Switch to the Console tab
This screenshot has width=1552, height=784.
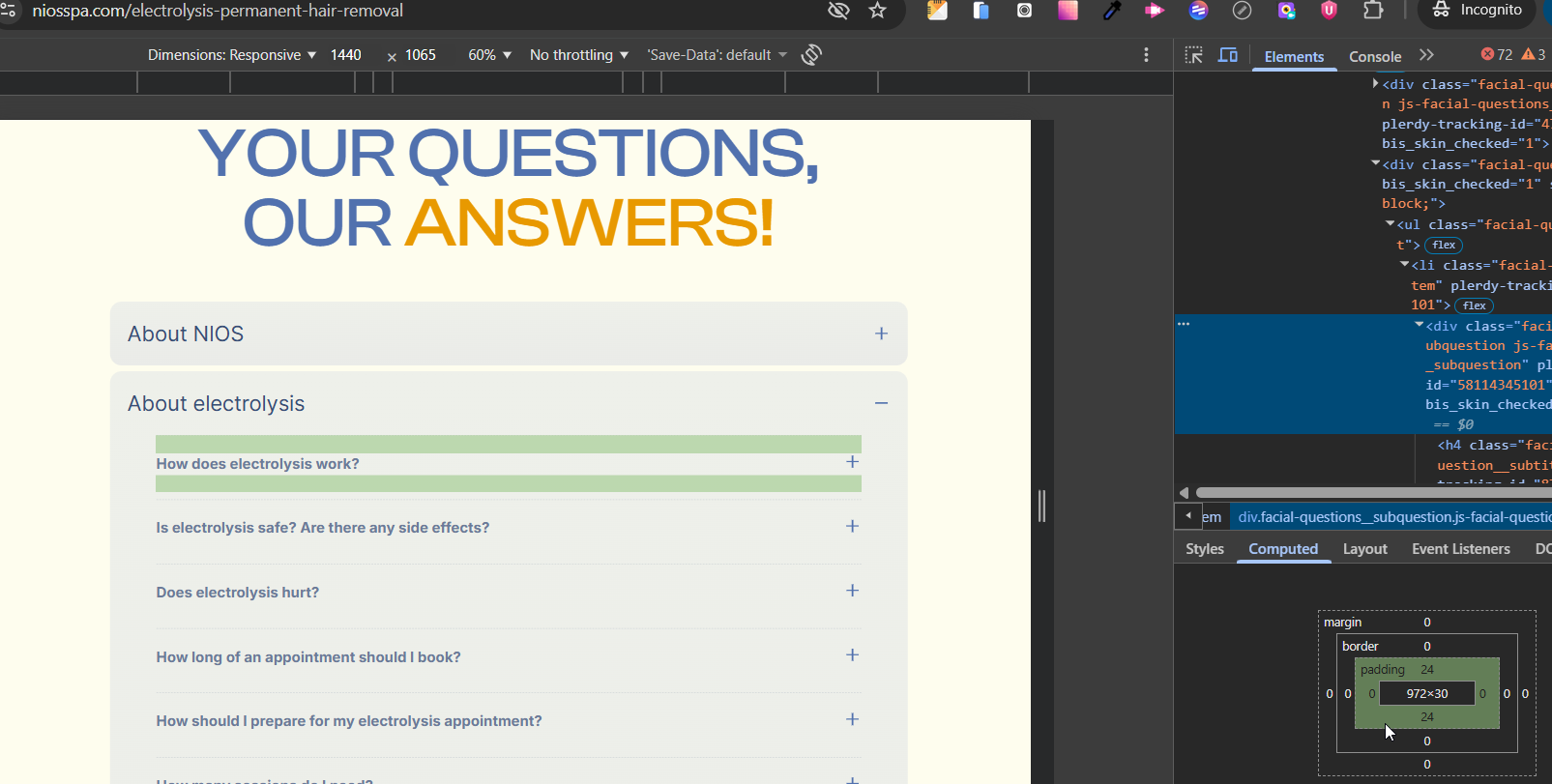[x=1374, y=57]
